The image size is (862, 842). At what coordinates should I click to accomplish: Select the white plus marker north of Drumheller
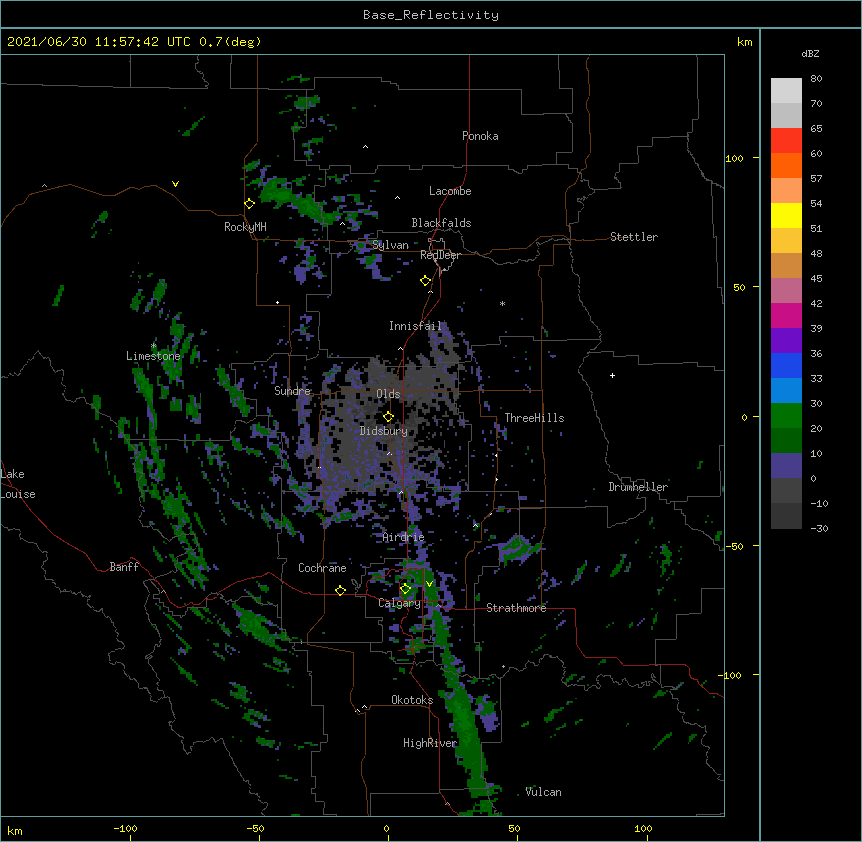point(612,375)
